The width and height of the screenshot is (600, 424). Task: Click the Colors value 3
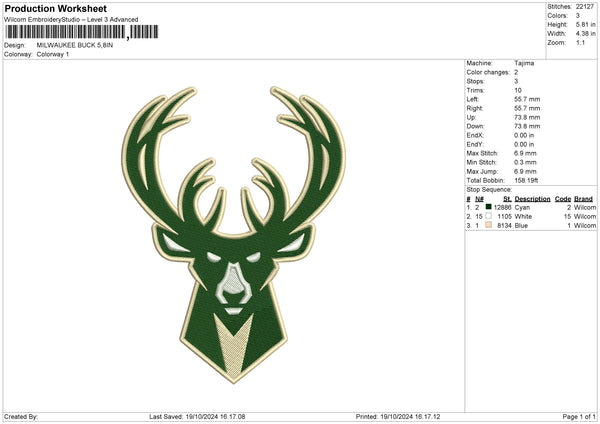click(x=578, y=16)
